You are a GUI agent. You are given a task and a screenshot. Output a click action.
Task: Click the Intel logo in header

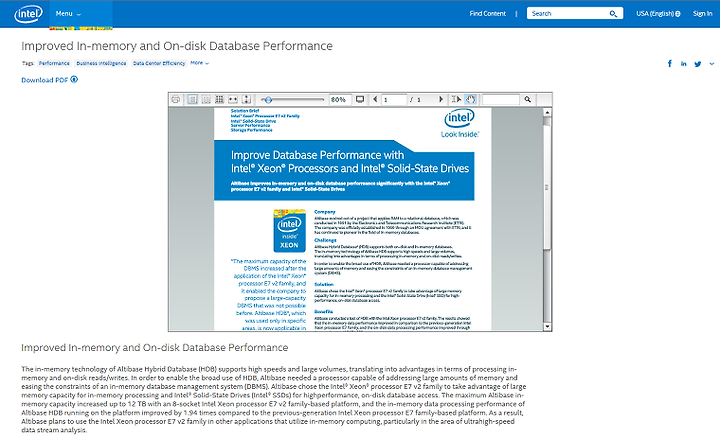(28, 14)
